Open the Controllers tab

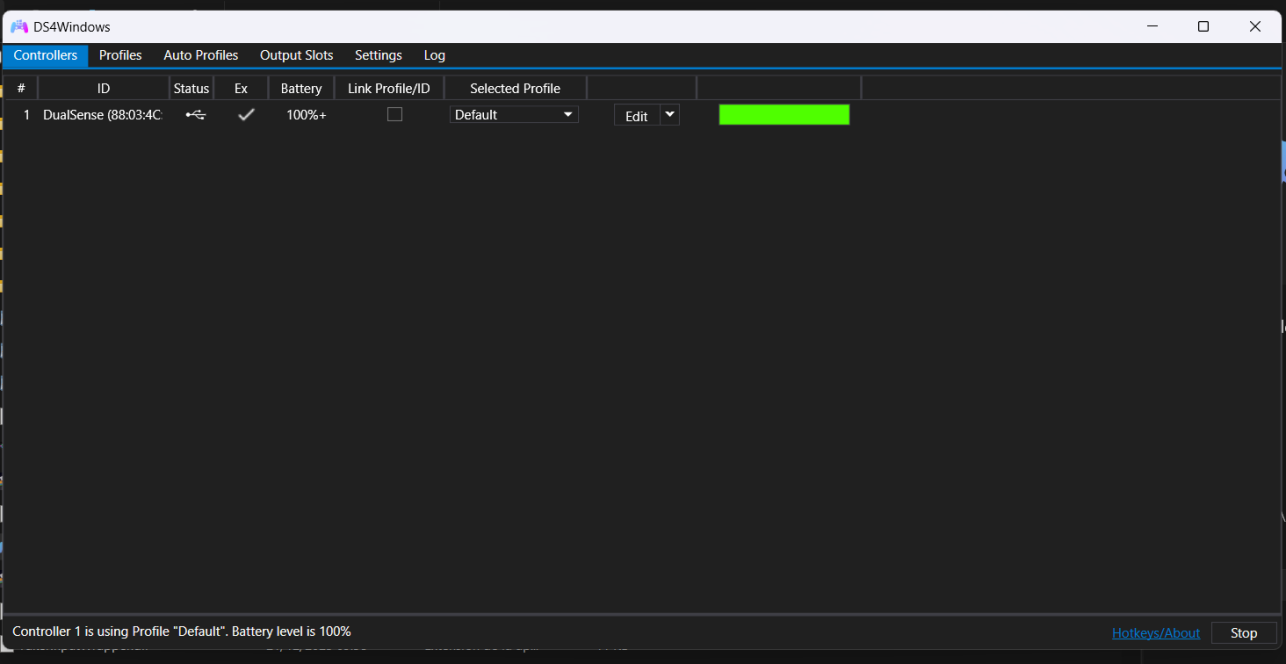[x=45, y=55]
